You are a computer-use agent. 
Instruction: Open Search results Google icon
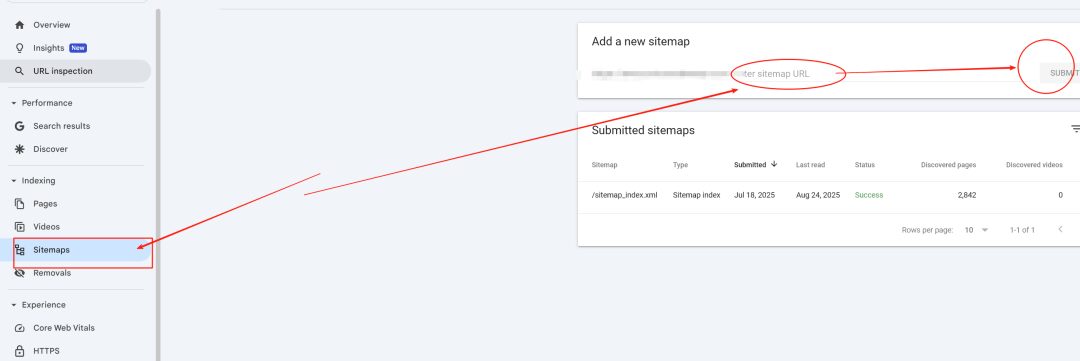click(19, 126)
